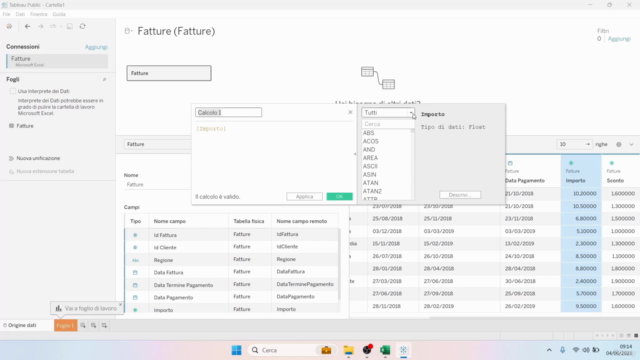Select the Data Termine Pagamento field row
The image size is (640, 360).
click(232, 285)
